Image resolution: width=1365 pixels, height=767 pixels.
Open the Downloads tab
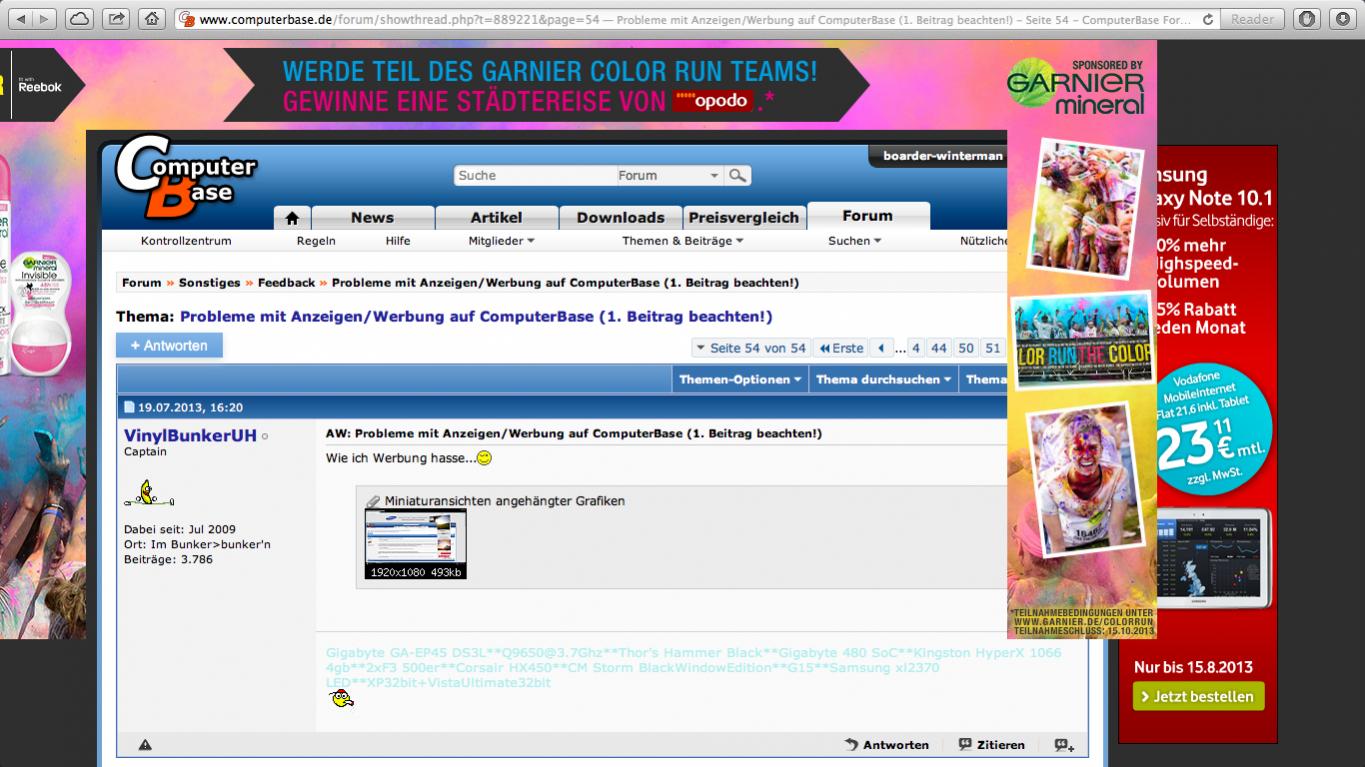point(620,217)
